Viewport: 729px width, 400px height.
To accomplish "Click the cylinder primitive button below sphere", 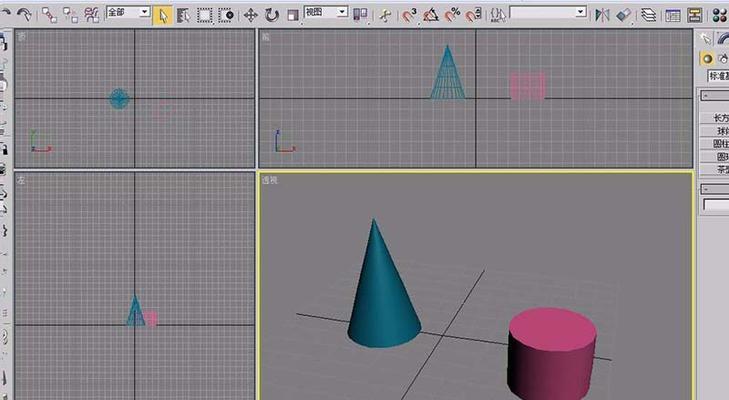I will tap(715, 144).
